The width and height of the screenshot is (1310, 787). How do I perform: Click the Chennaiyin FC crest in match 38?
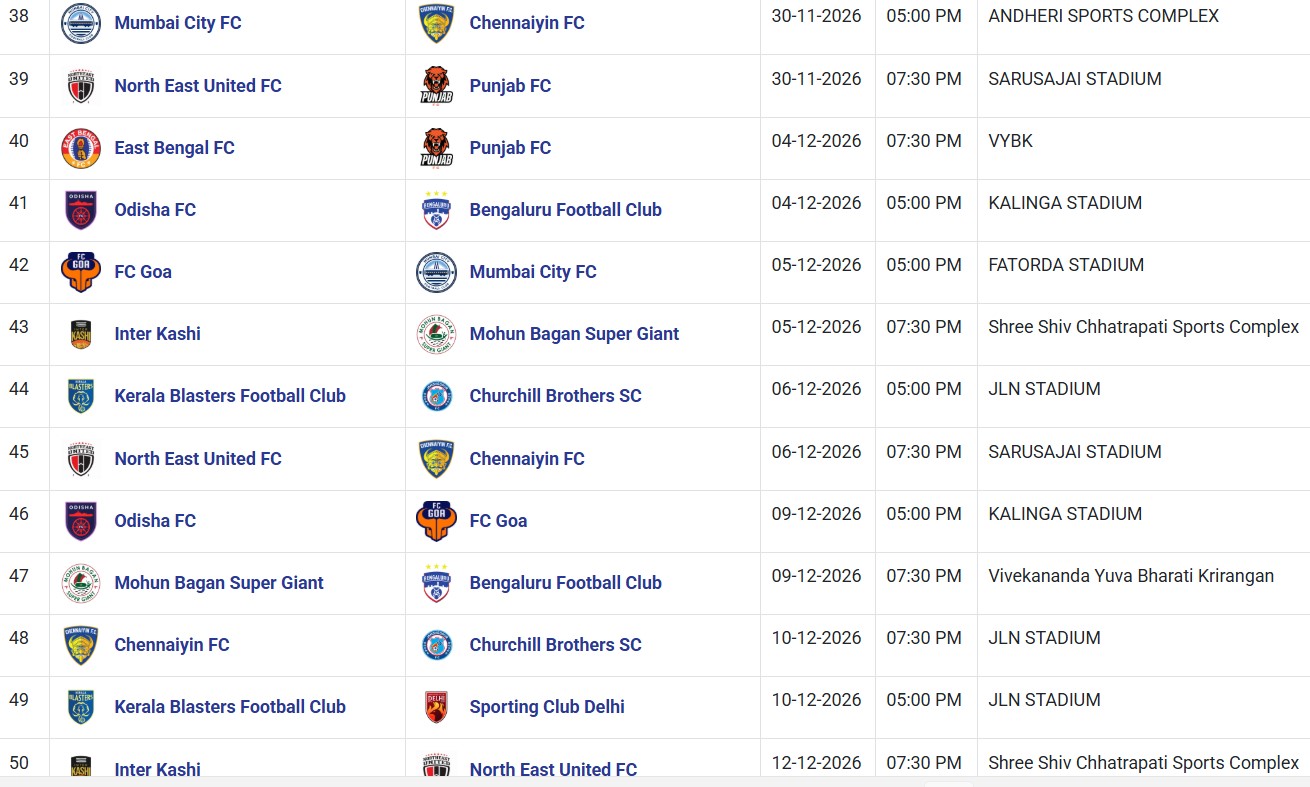436,22
